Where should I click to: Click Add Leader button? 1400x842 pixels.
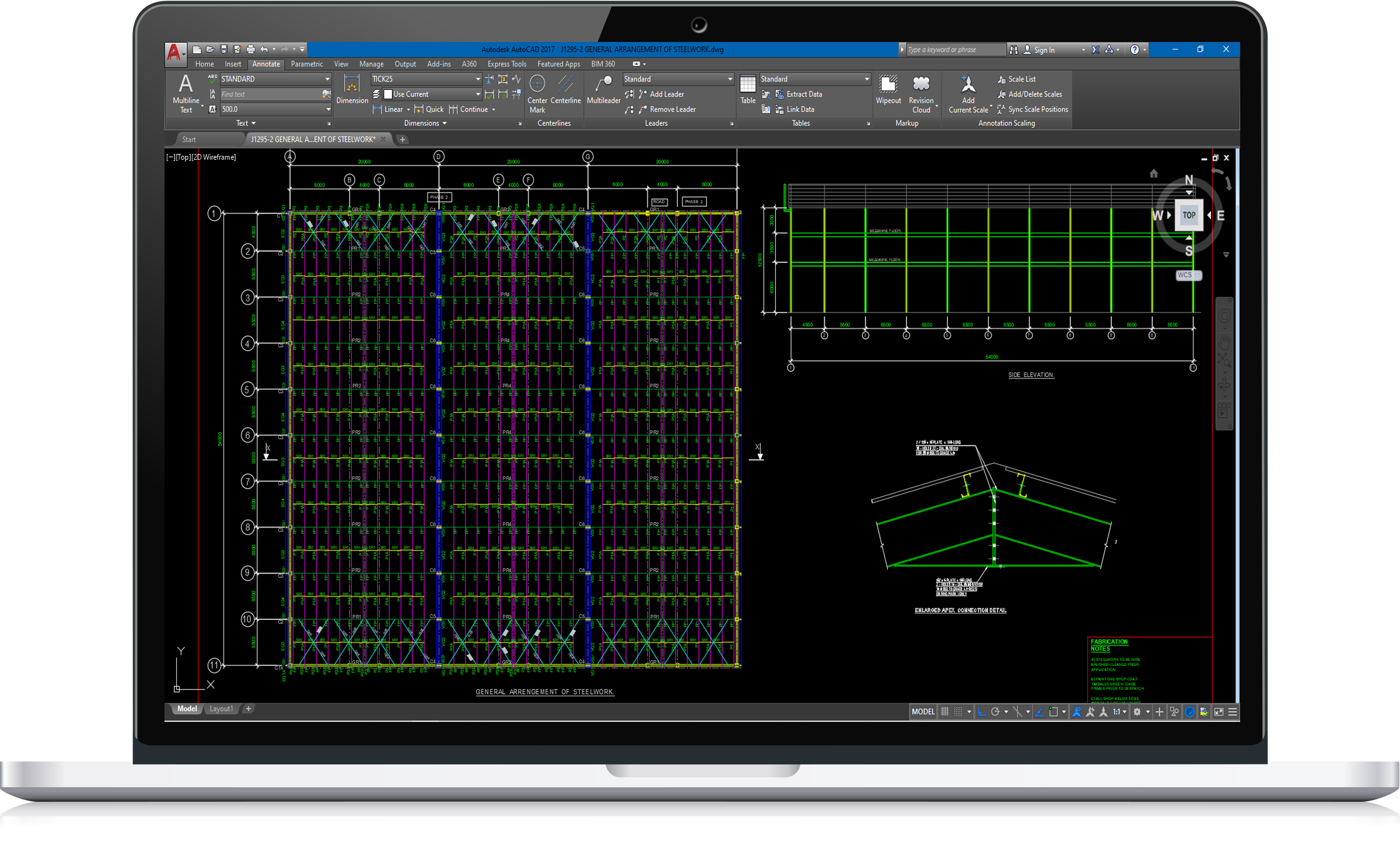coord(666,94)
